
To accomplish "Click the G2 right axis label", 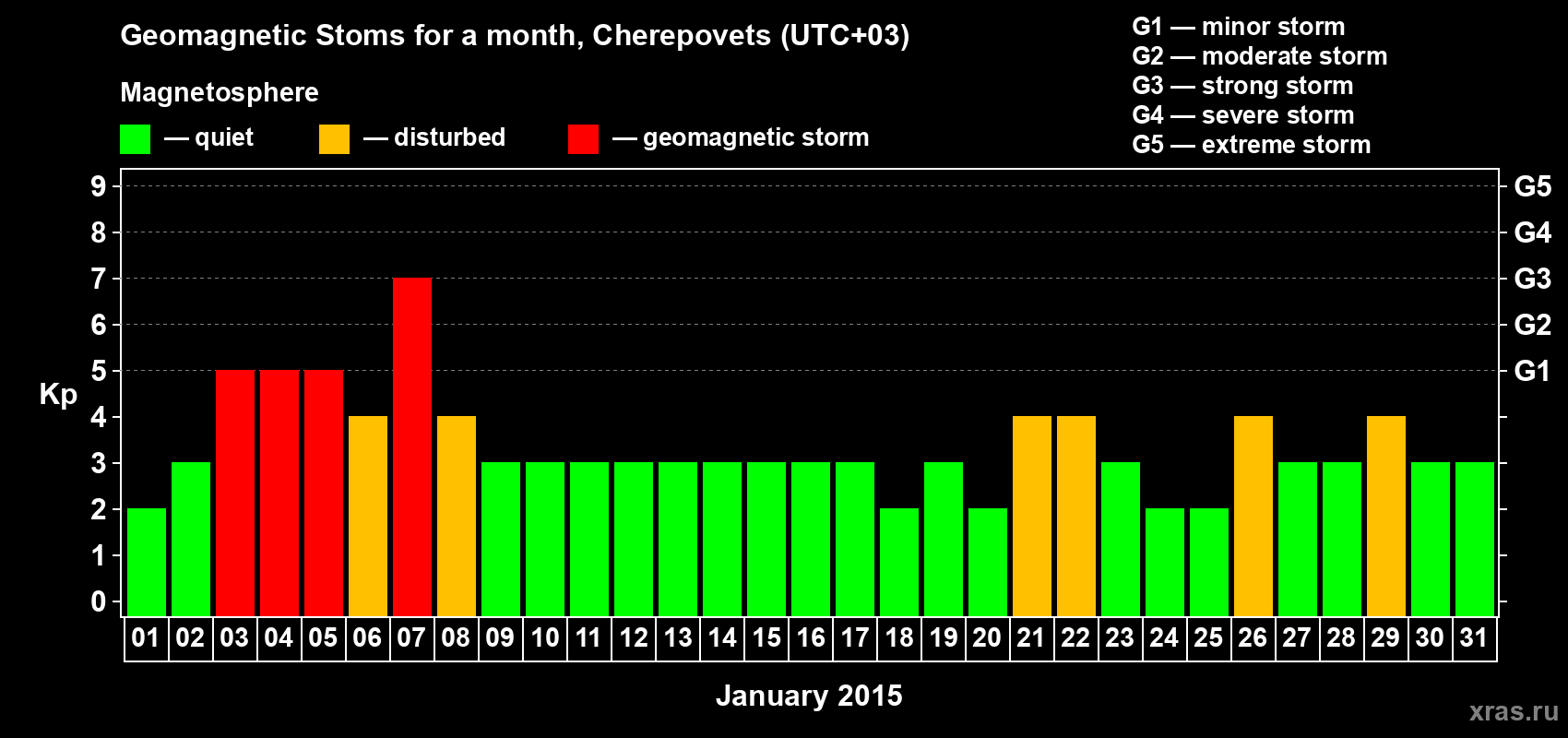I will (x=1532, y=325).
